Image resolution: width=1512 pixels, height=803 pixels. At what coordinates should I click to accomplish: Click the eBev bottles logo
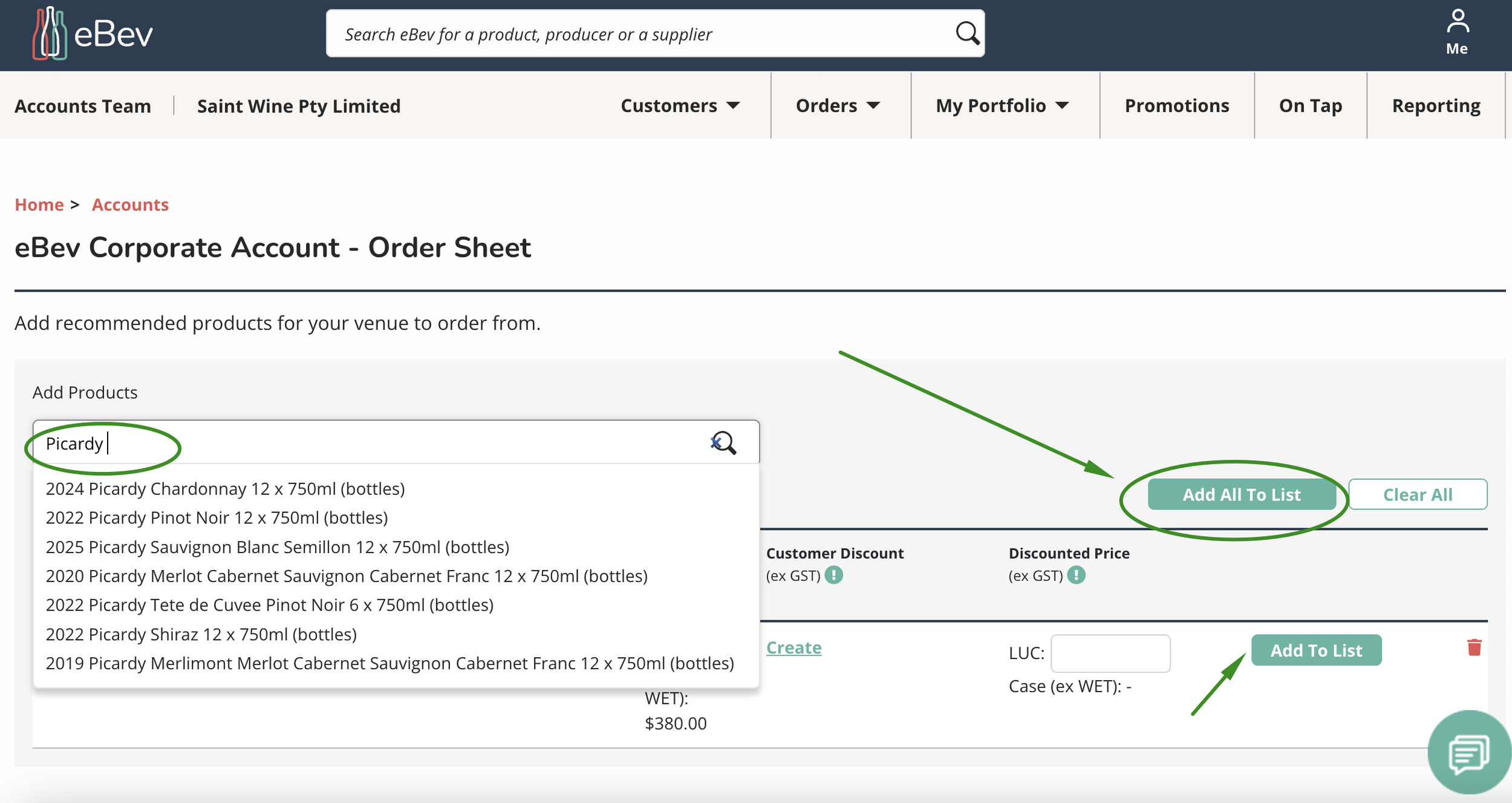pos(50,33)
